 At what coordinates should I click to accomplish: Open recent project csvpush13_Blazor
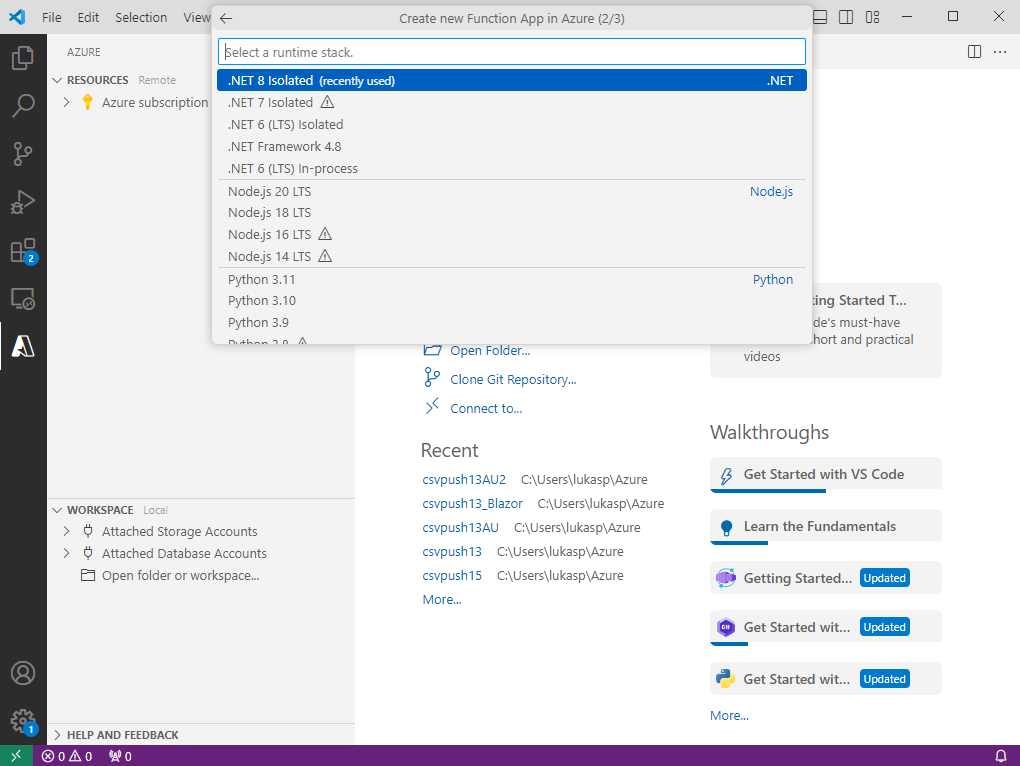tap(472, 503)
